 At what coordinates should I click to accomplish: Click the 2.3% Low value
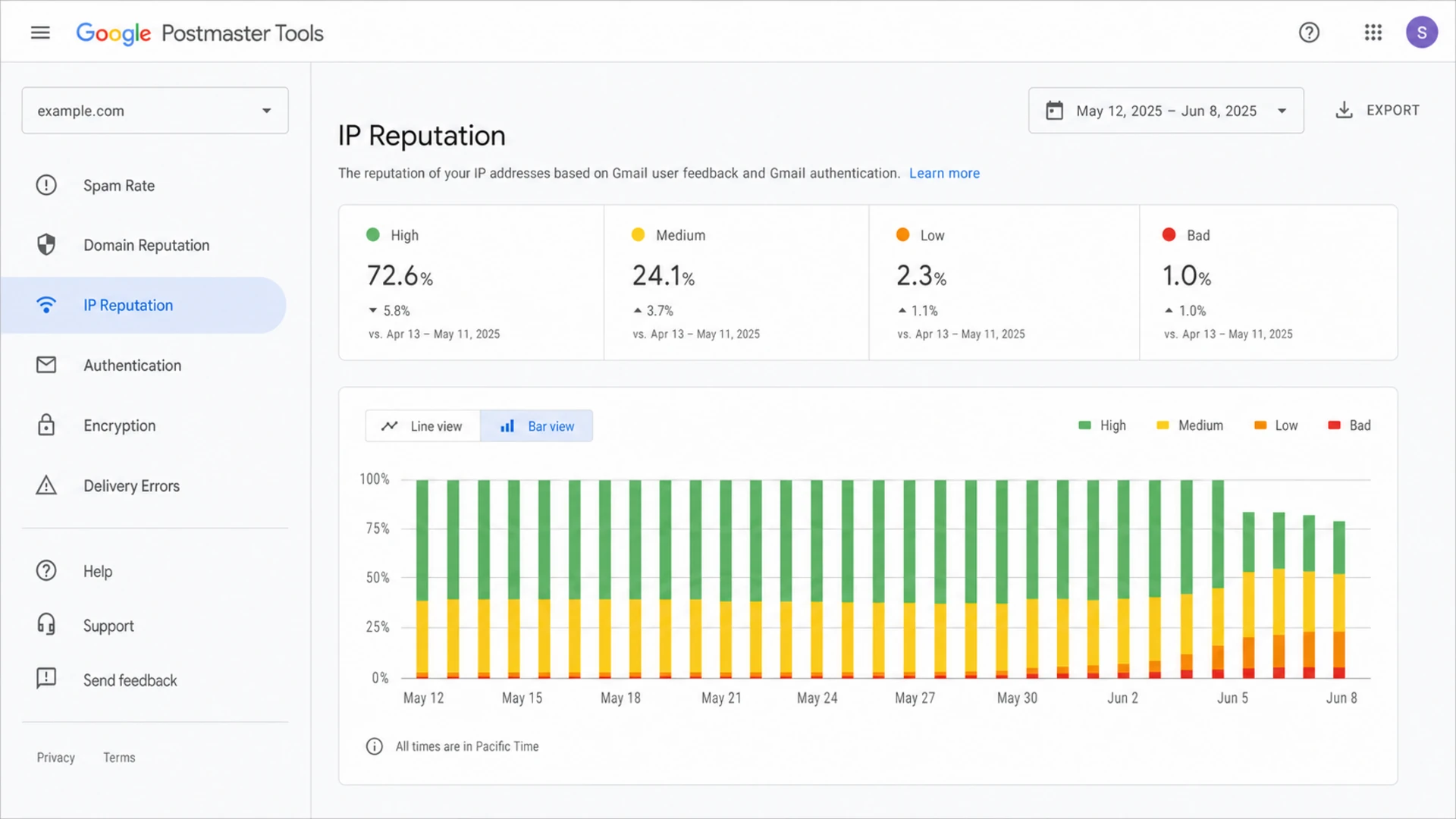[x=921, y=275]
